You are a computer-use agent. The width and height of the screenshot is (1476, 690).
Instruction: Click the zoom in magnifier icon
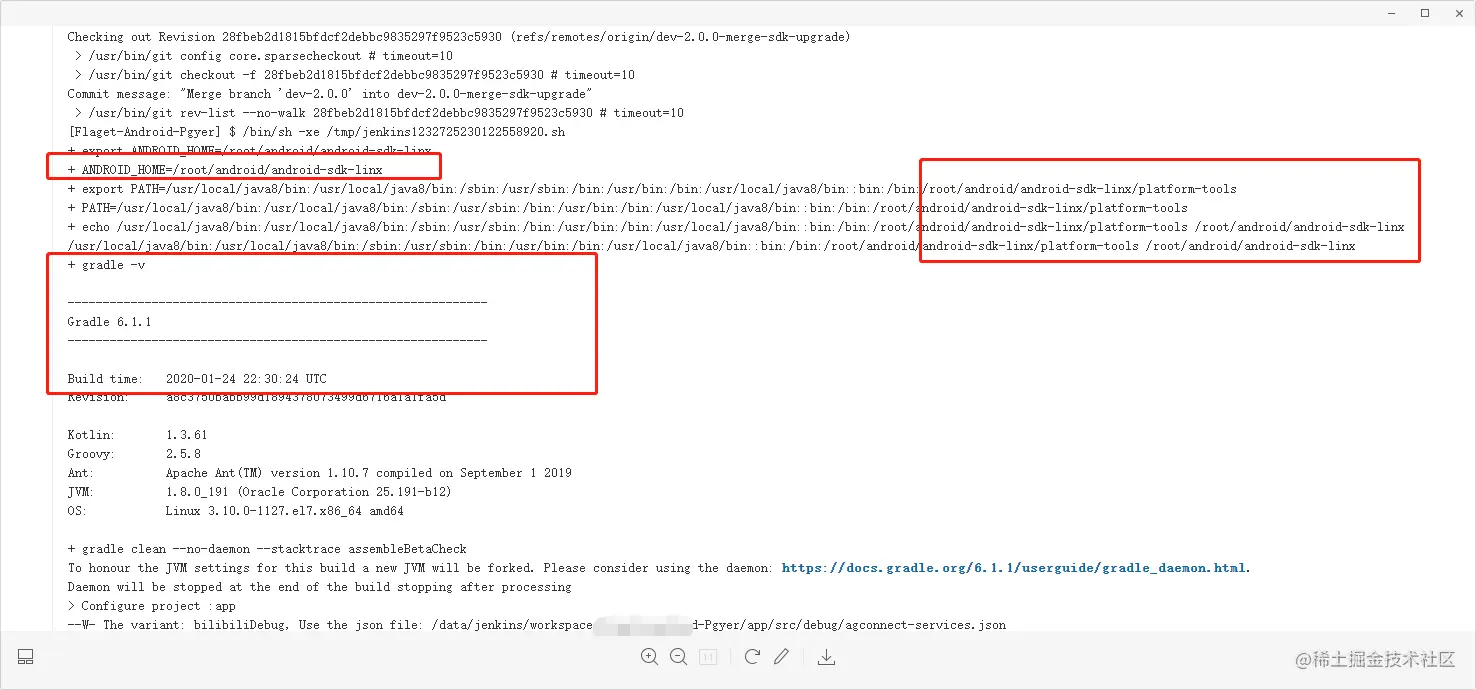click(649, 657)
